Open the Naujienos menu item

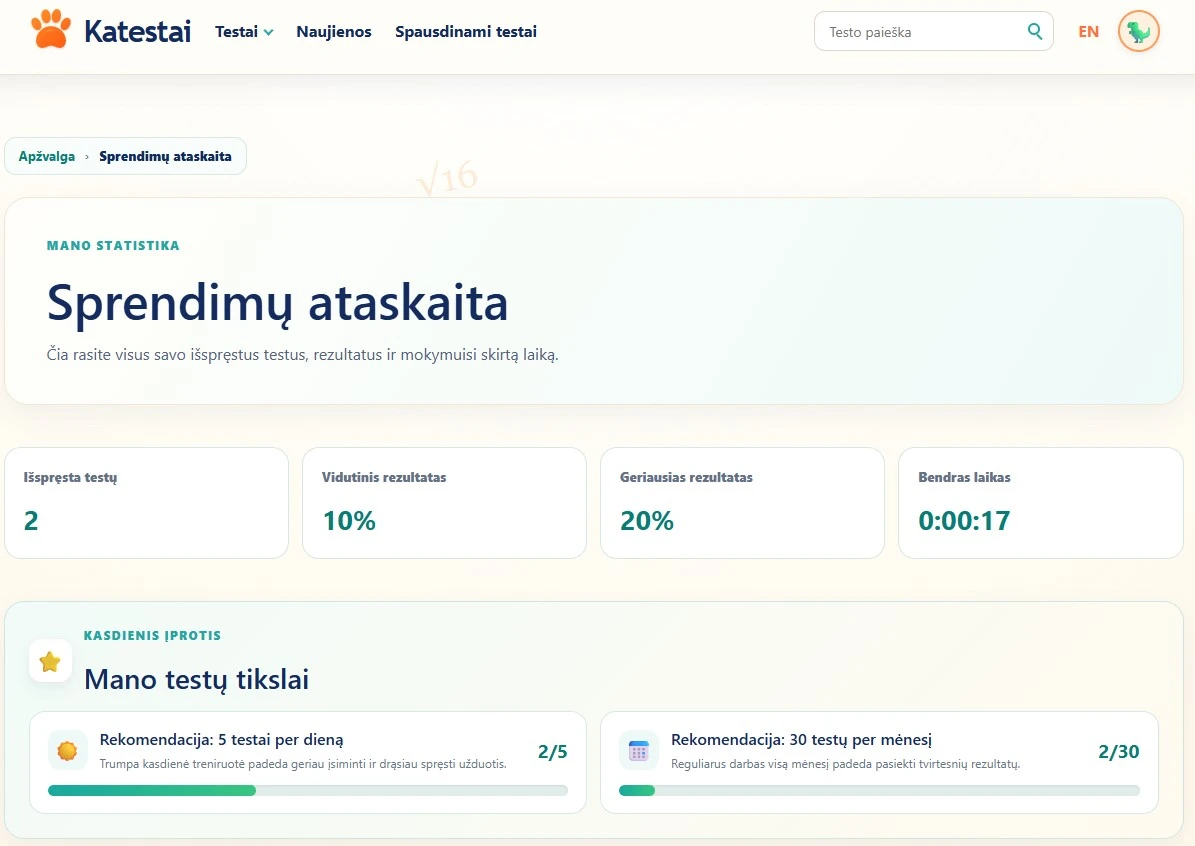click(334, 31)
